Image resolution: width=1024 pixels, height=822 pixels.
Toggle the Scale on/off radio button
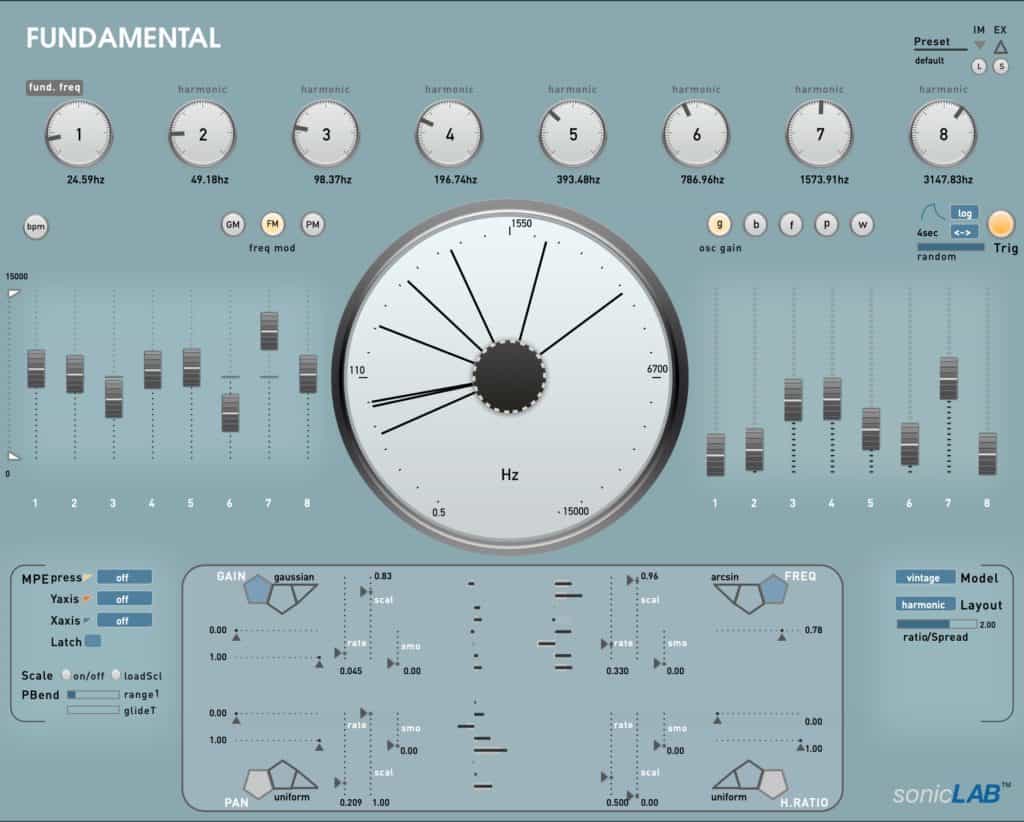(x=66, y=674)
